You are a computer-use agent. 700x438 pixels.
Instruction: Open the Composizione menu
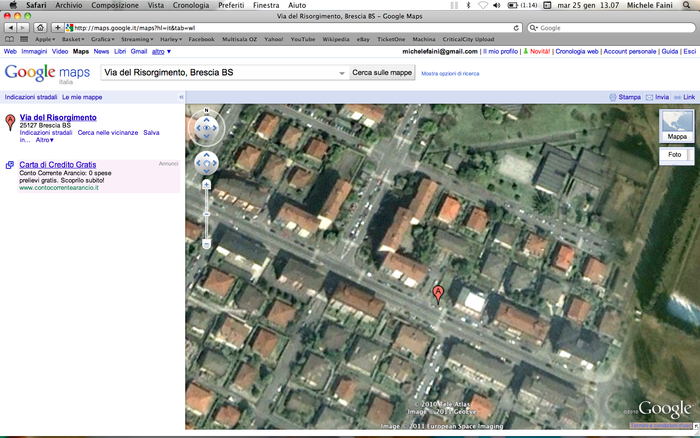[115, 5]
